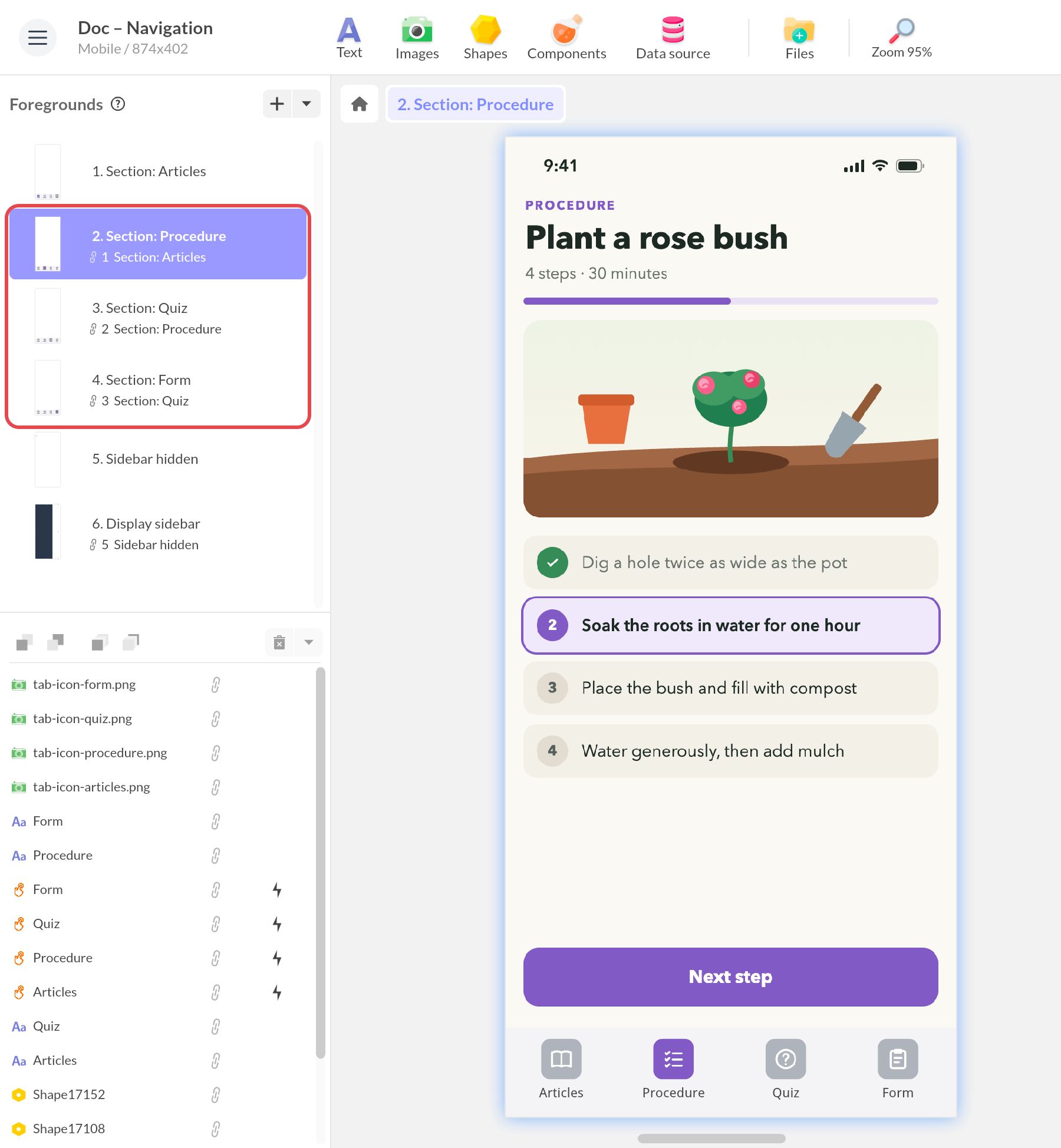Select foreground 3. Section: Quiz

158,316
